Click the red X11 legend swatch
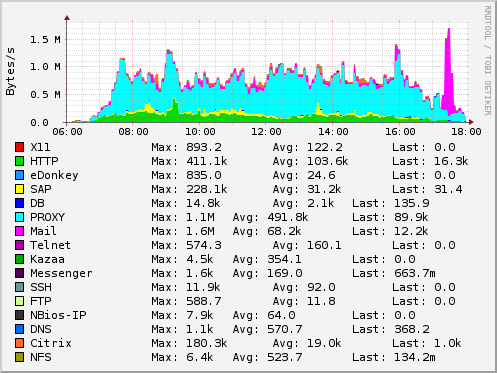497x373 pixels. pos(19,147)
